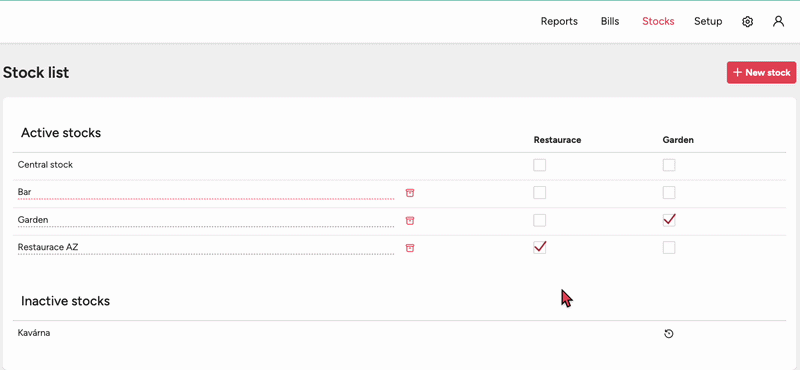Check Garden box for Central stock
The image size is (800, 370).
[669, 165]
